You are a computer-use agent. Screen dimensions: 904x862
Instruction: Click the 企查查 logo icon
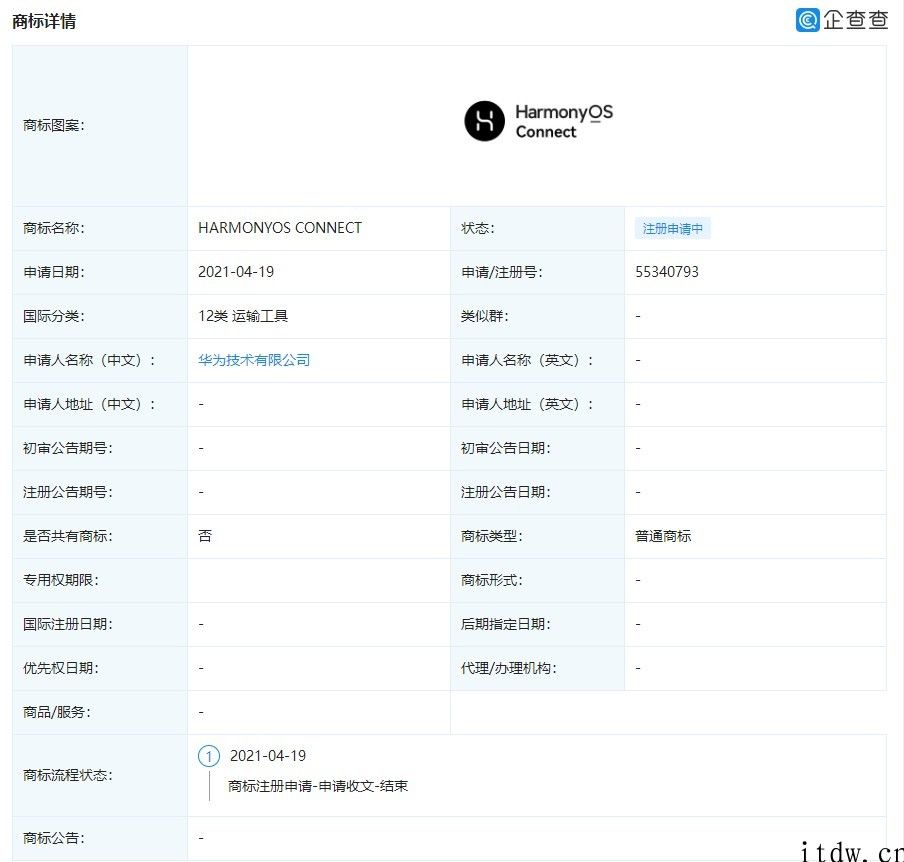(808, 20)
